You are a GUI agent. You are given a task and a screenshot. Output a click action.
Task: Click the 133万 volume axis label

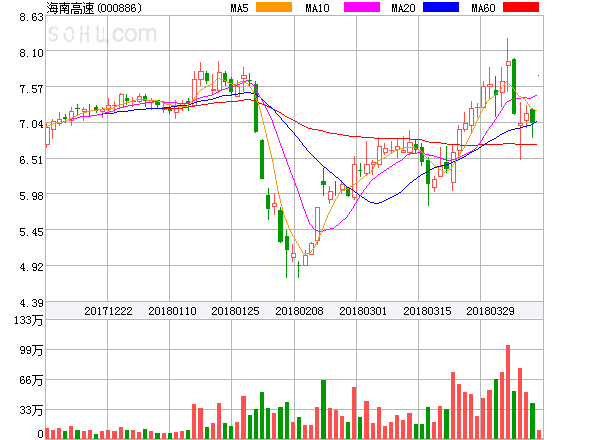point(29,320)
